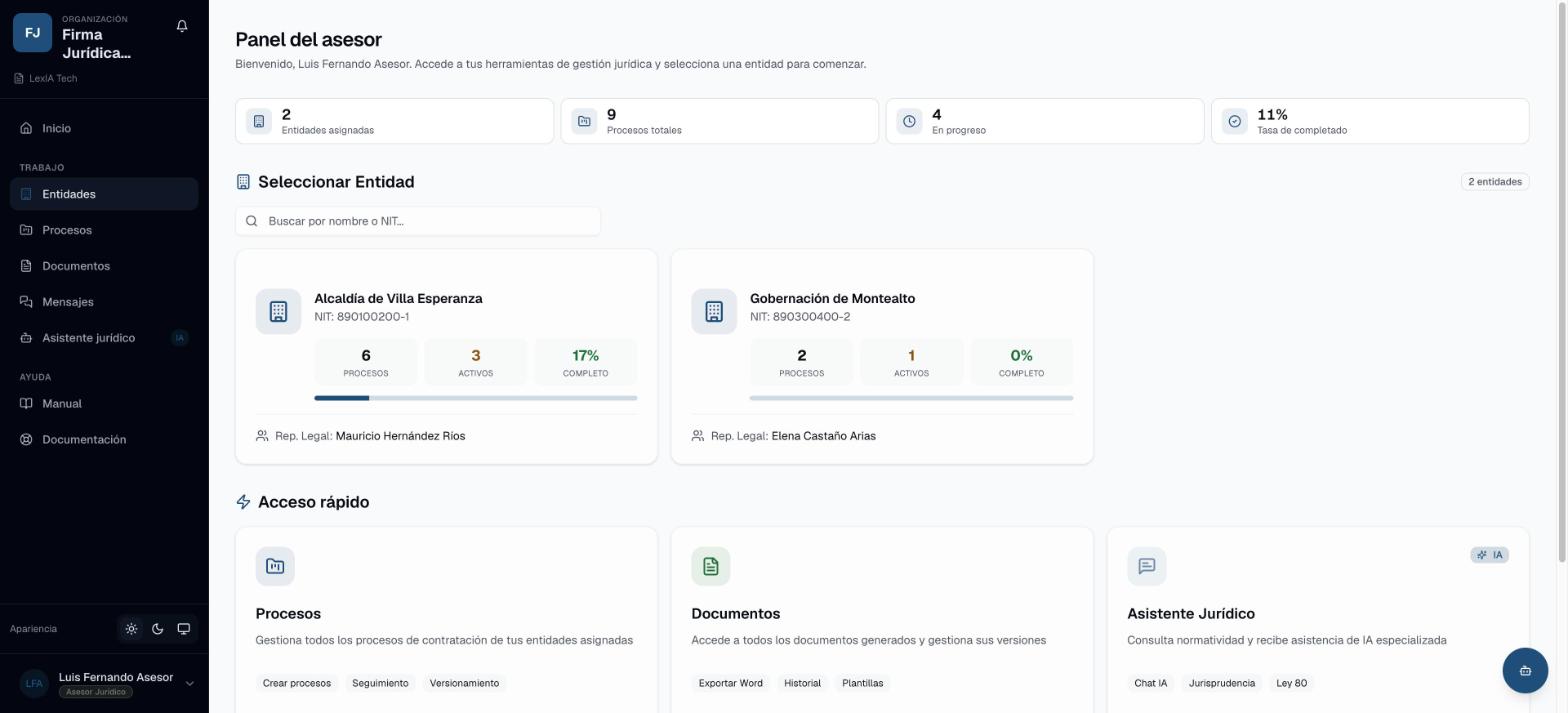The height and width of the screenshot is (713, 1568).
Task: Switch to system theme appearance
Action: coord(184,629)
